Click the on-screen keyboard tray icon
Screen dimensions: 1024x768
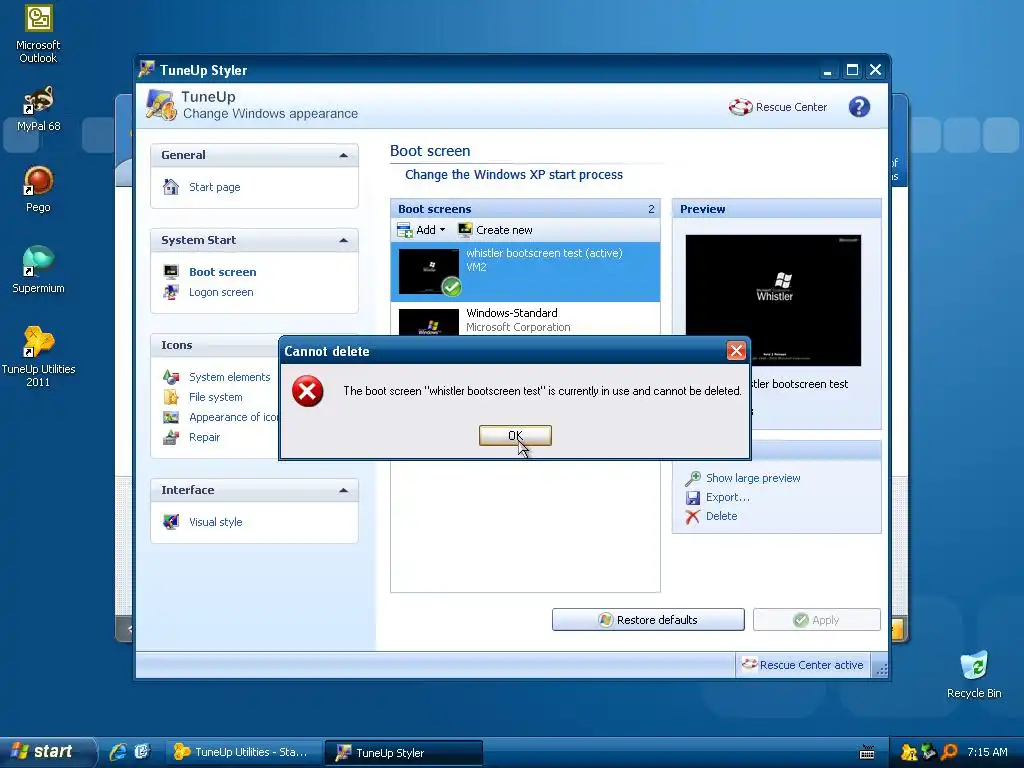coord(867,753)
